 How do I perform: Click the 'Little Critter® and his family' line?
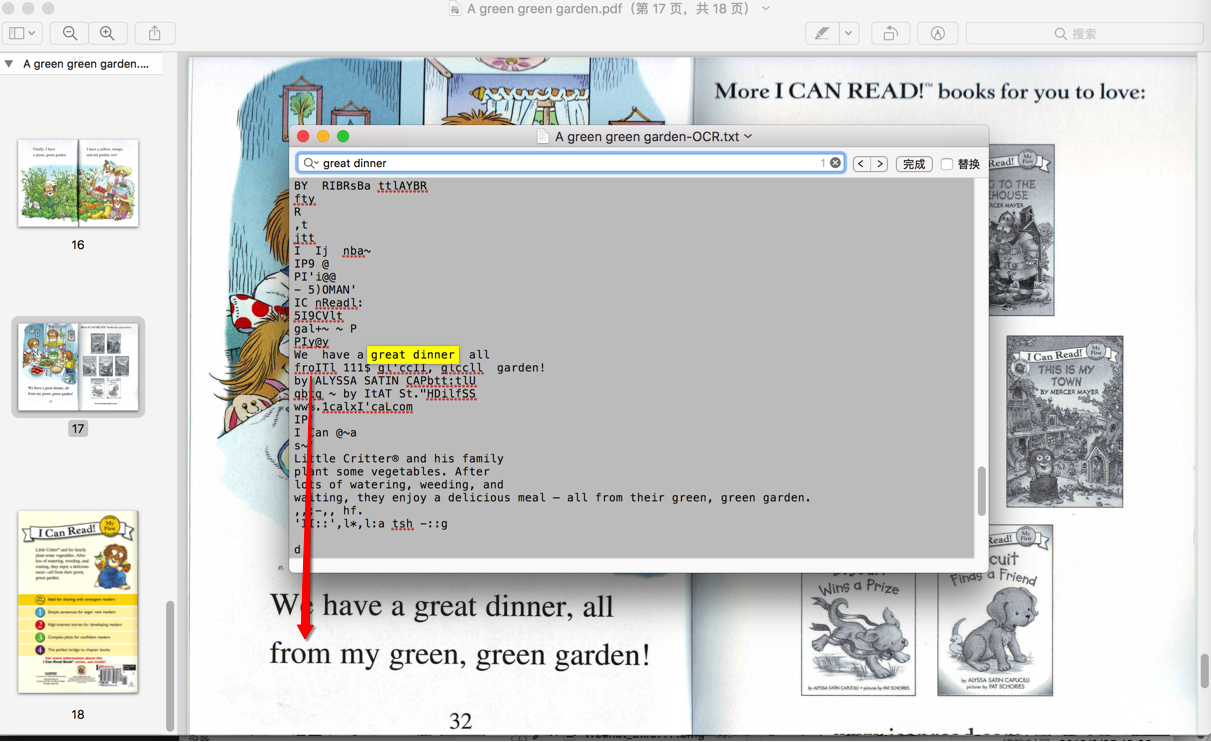pyautogui.click(x=399, y=459)
